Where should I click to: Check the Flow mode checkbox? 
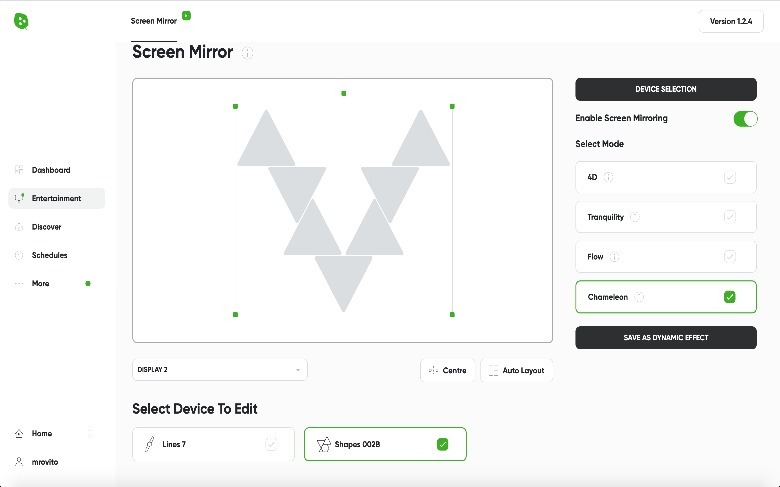(730, 257)
